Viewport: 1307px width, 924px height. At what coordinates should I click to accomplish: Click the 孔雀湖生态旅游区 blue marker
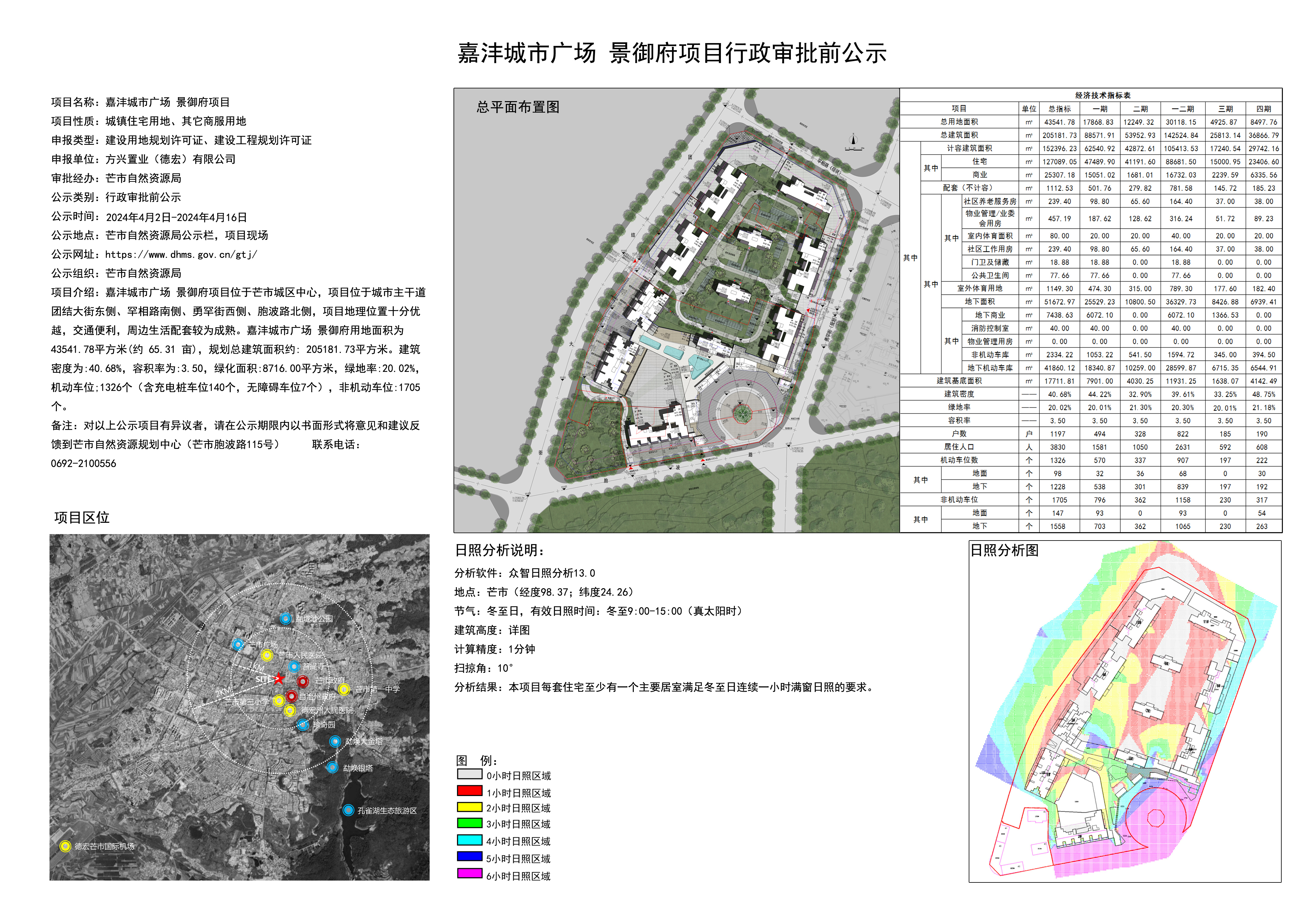[348, 810]
